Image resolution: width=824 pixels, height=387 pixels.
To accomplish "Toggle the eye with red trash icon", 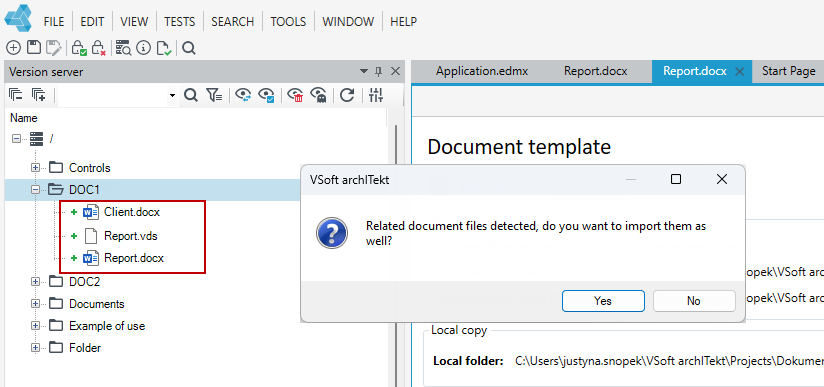I will pyautogui.click(x=295, y=95).
